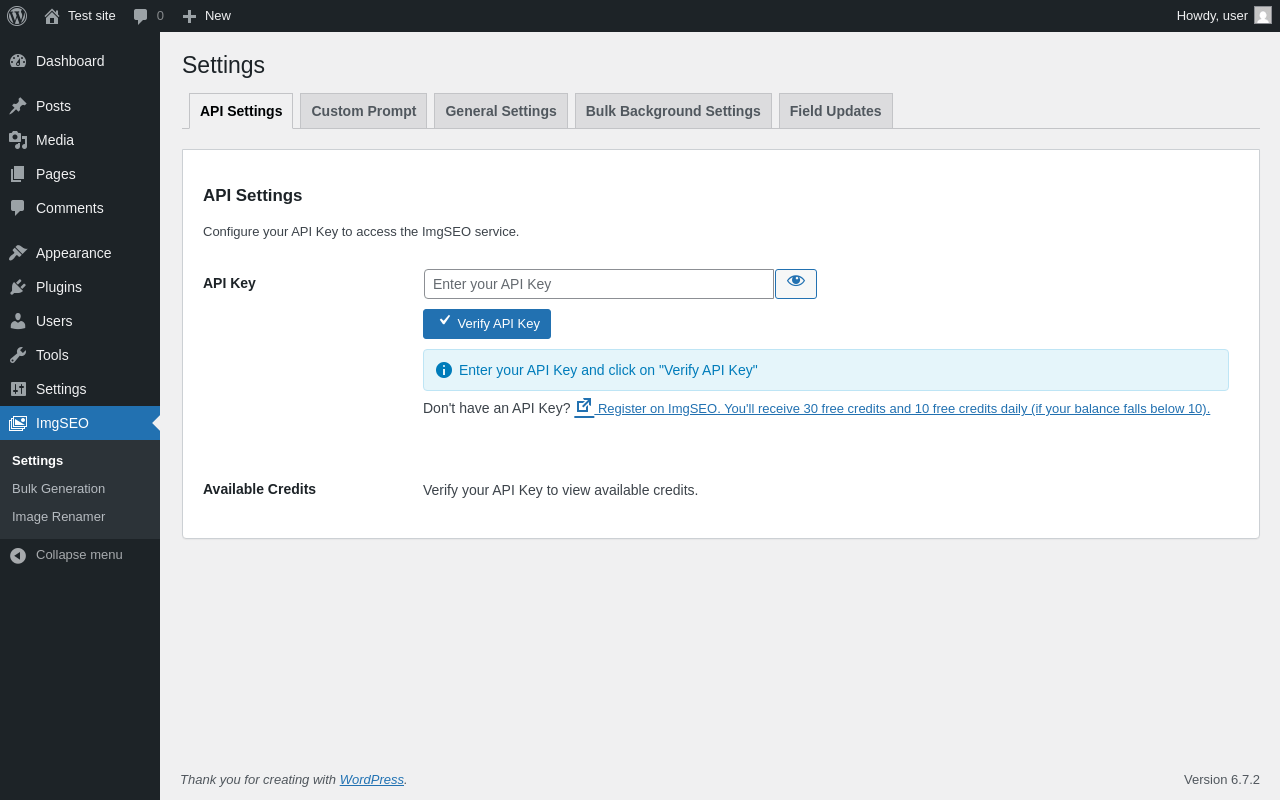1280x800 pixels.
Task: Click the API Key field label
Action: tap(229, 283)
